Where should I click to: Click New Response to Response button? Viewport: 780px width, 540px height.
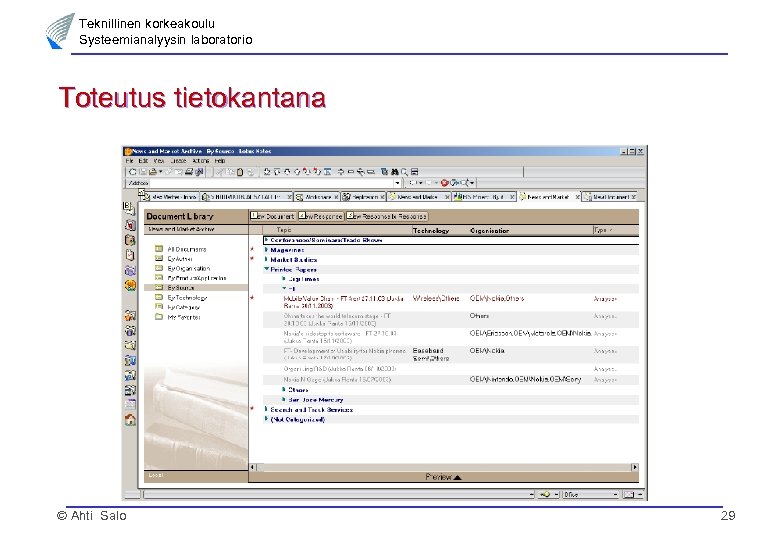point(387,216)
